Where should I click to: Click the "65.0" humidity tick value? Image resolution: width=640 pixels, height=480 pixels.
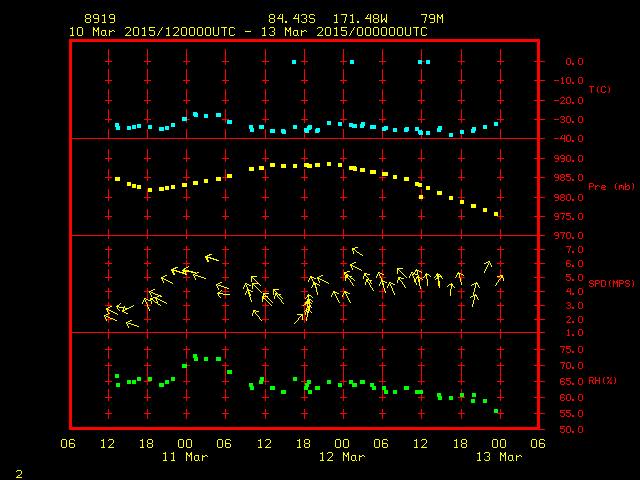coord(571,382)
